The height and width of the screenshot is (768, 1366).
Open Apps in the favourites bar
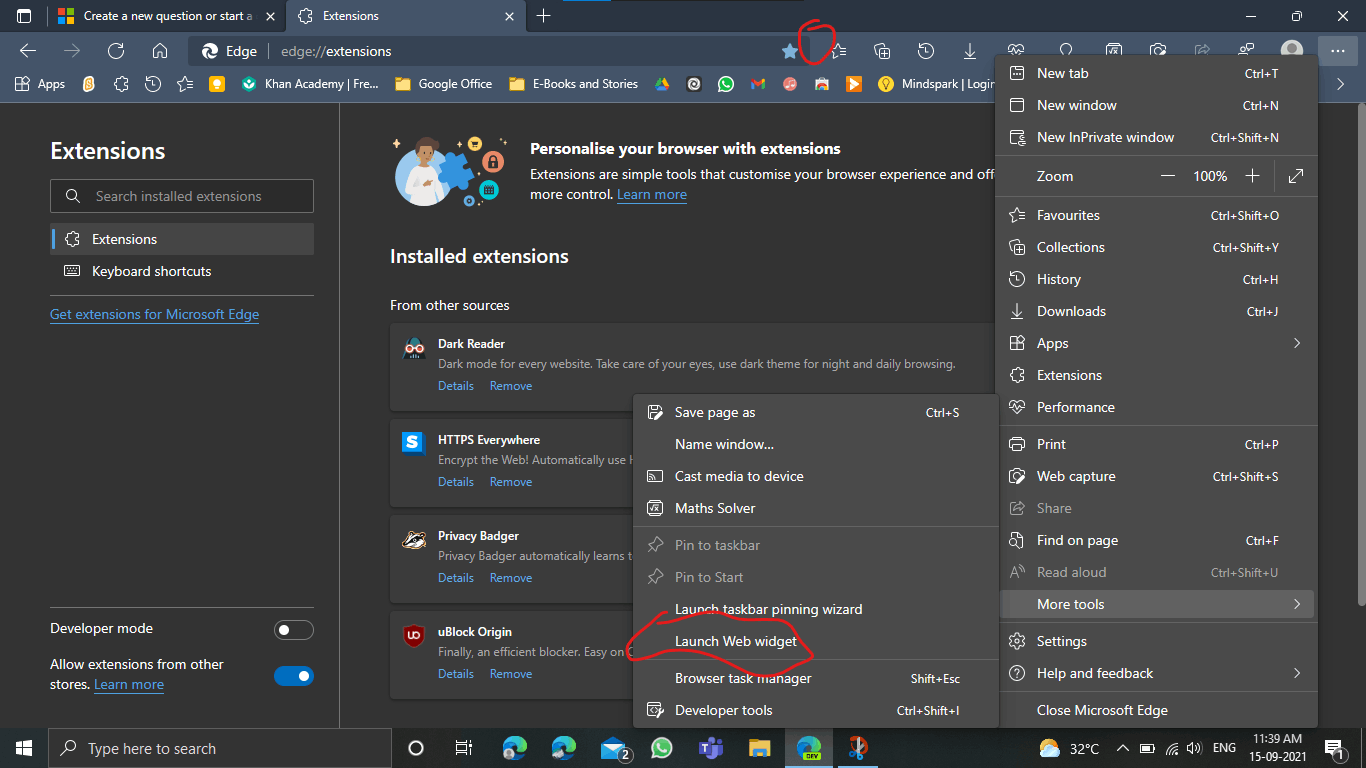coord(40,84)
